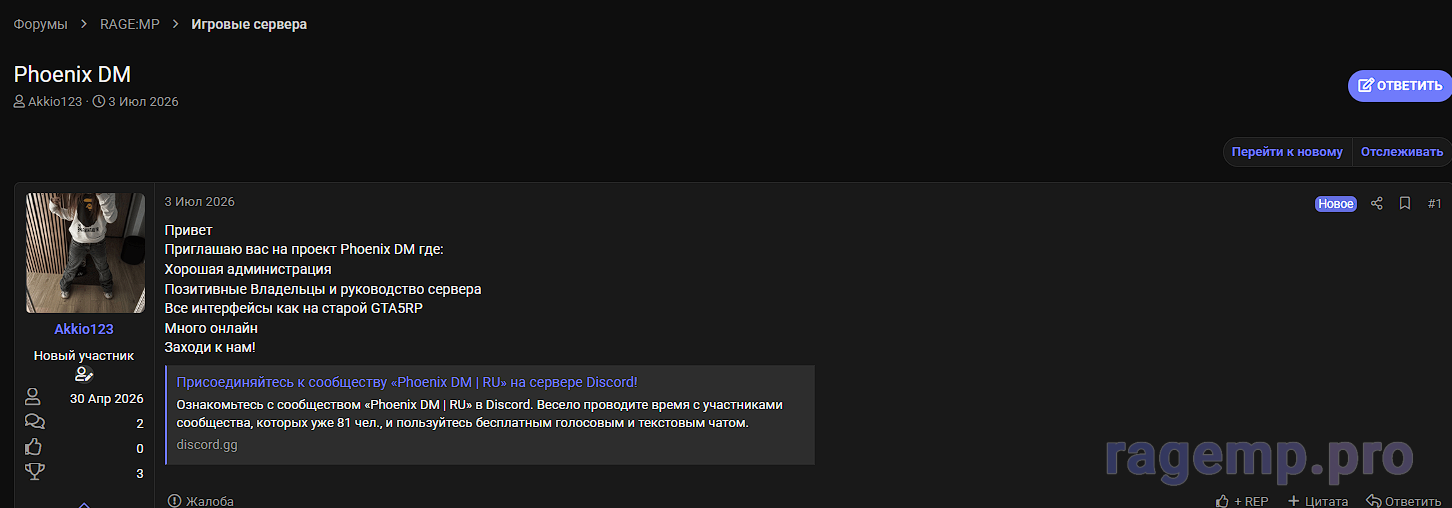Toggle Отслеживать for this thread
This screenshot has width=1452, height=508.
tap(1402, 152)
